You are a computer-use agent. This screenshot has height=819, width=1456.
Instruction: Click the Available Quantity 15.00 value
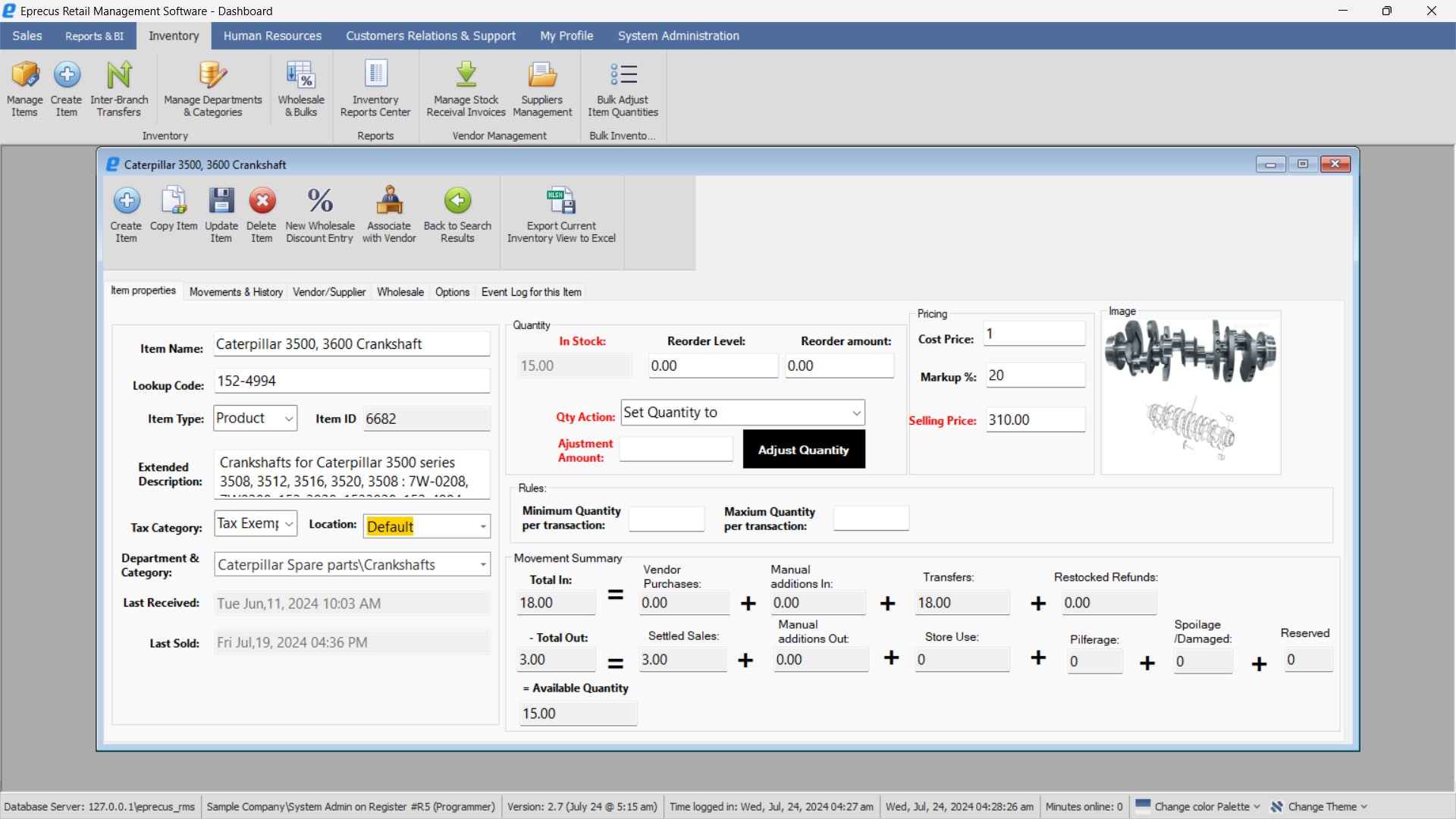pyautogui.click(x=578, y=714)
